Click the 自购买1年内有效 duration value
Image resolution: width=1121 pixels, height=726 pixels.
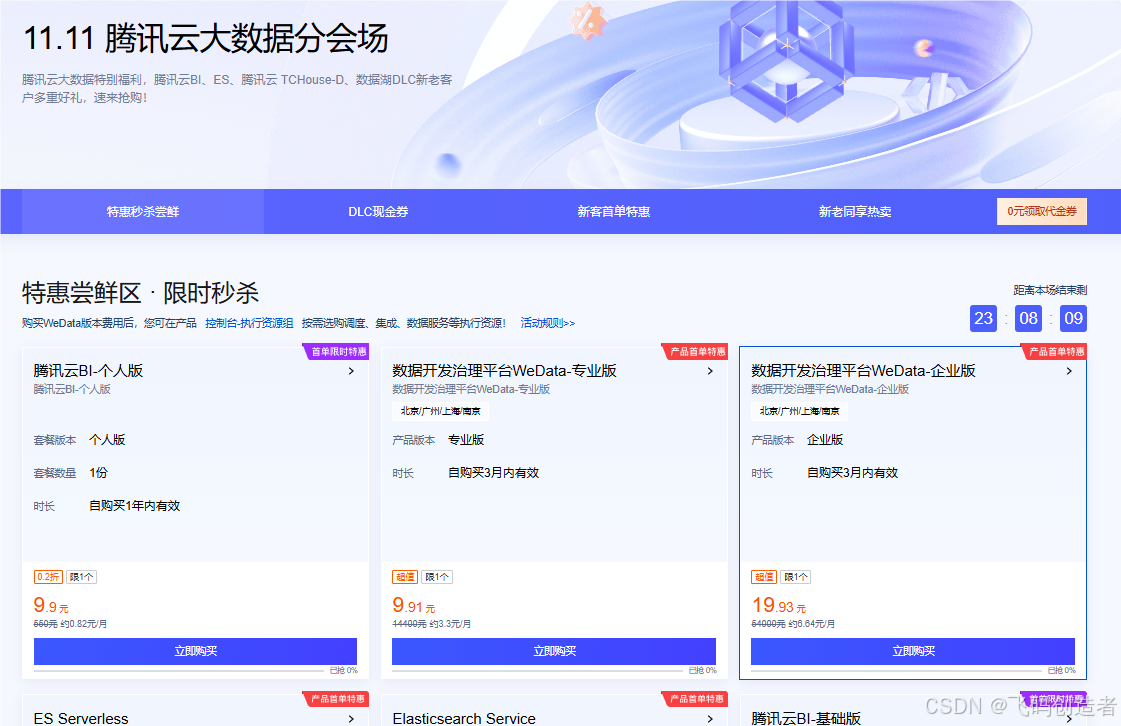[134, 506]
